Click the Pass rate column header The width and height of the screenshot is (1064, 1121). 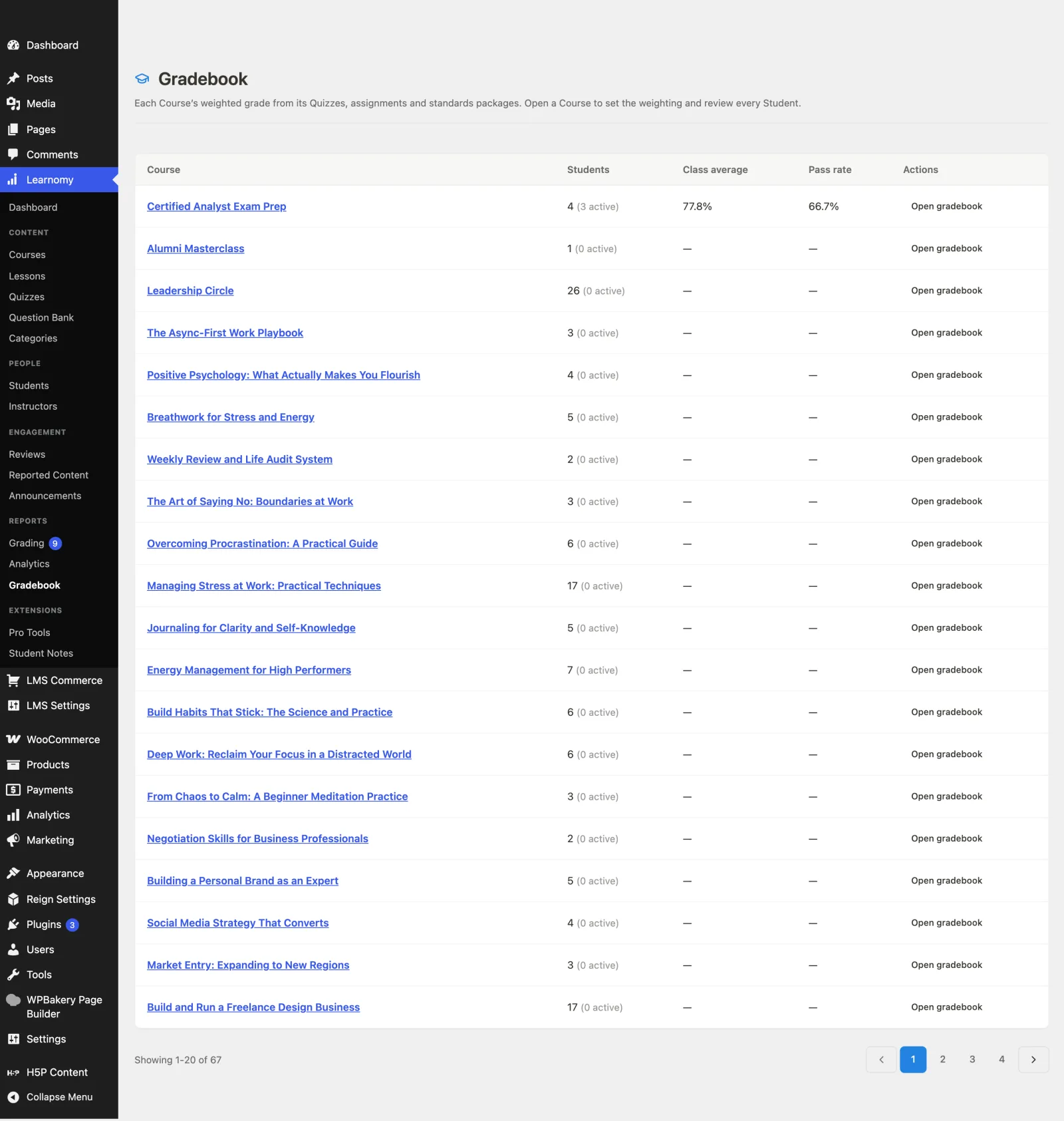tap(830, 170)
